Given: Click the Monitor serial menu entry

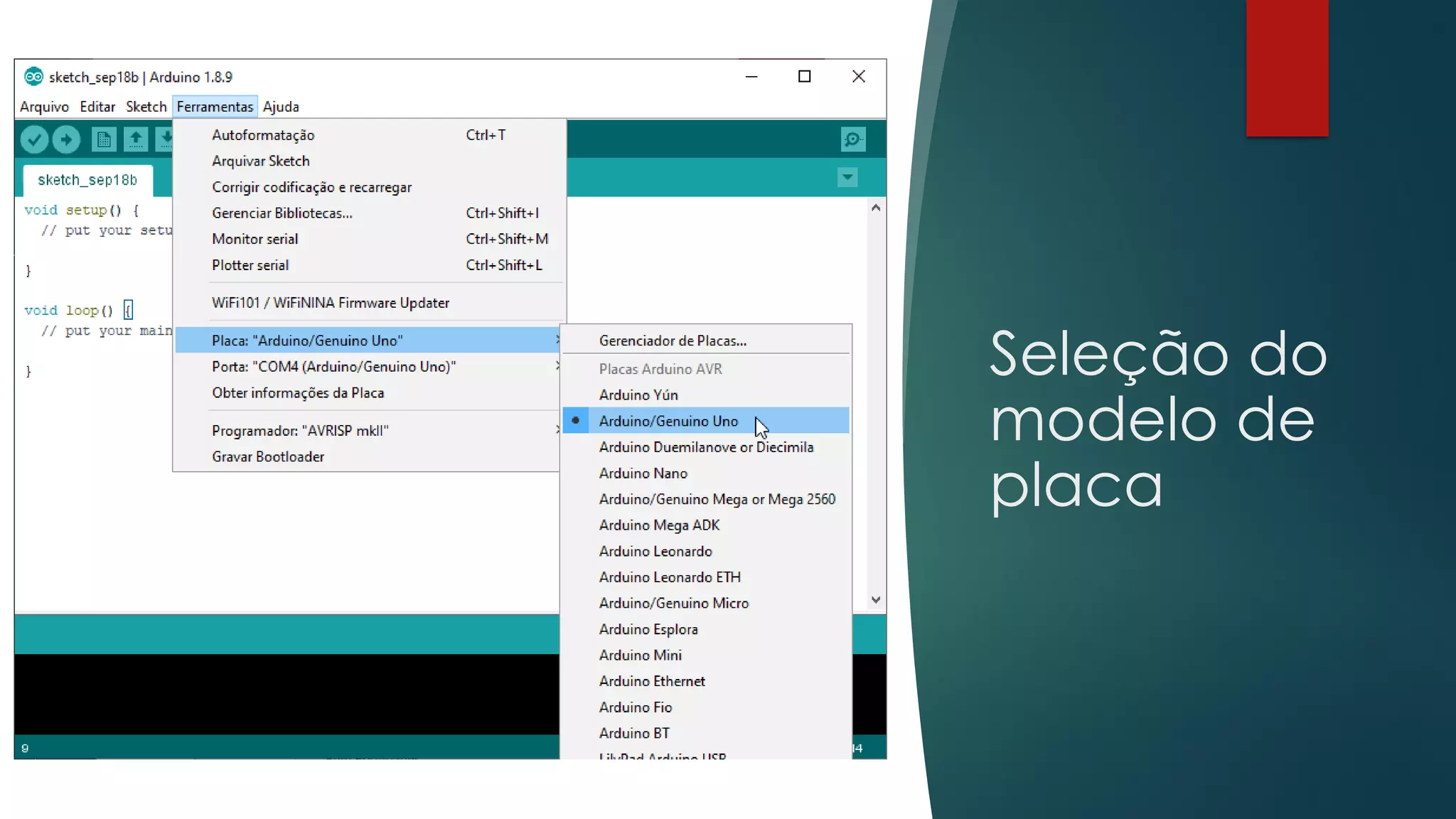Looking at the screenshot, I should (255, 240).
